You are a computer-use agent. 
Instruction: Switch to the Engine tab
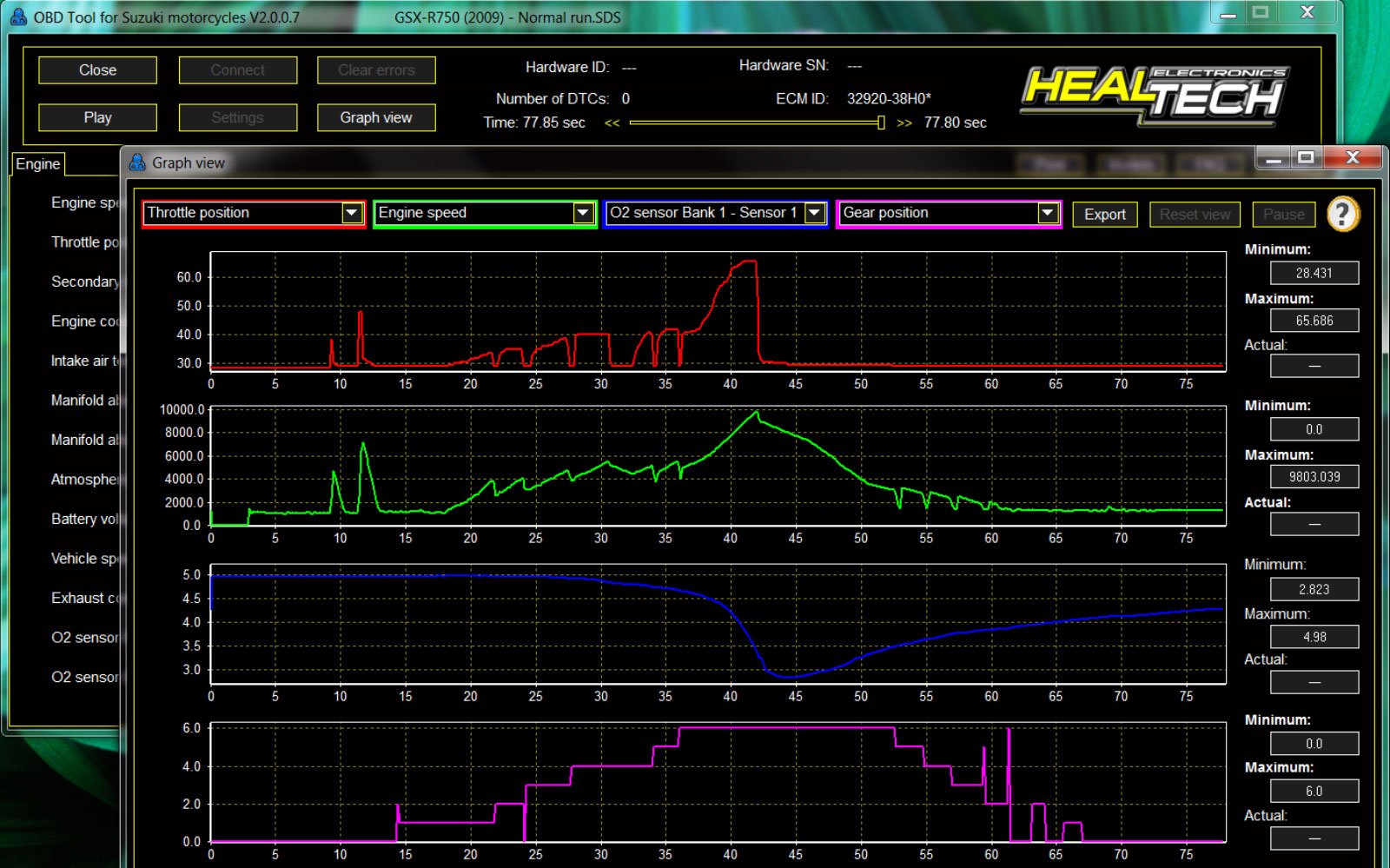pos(38,164)
